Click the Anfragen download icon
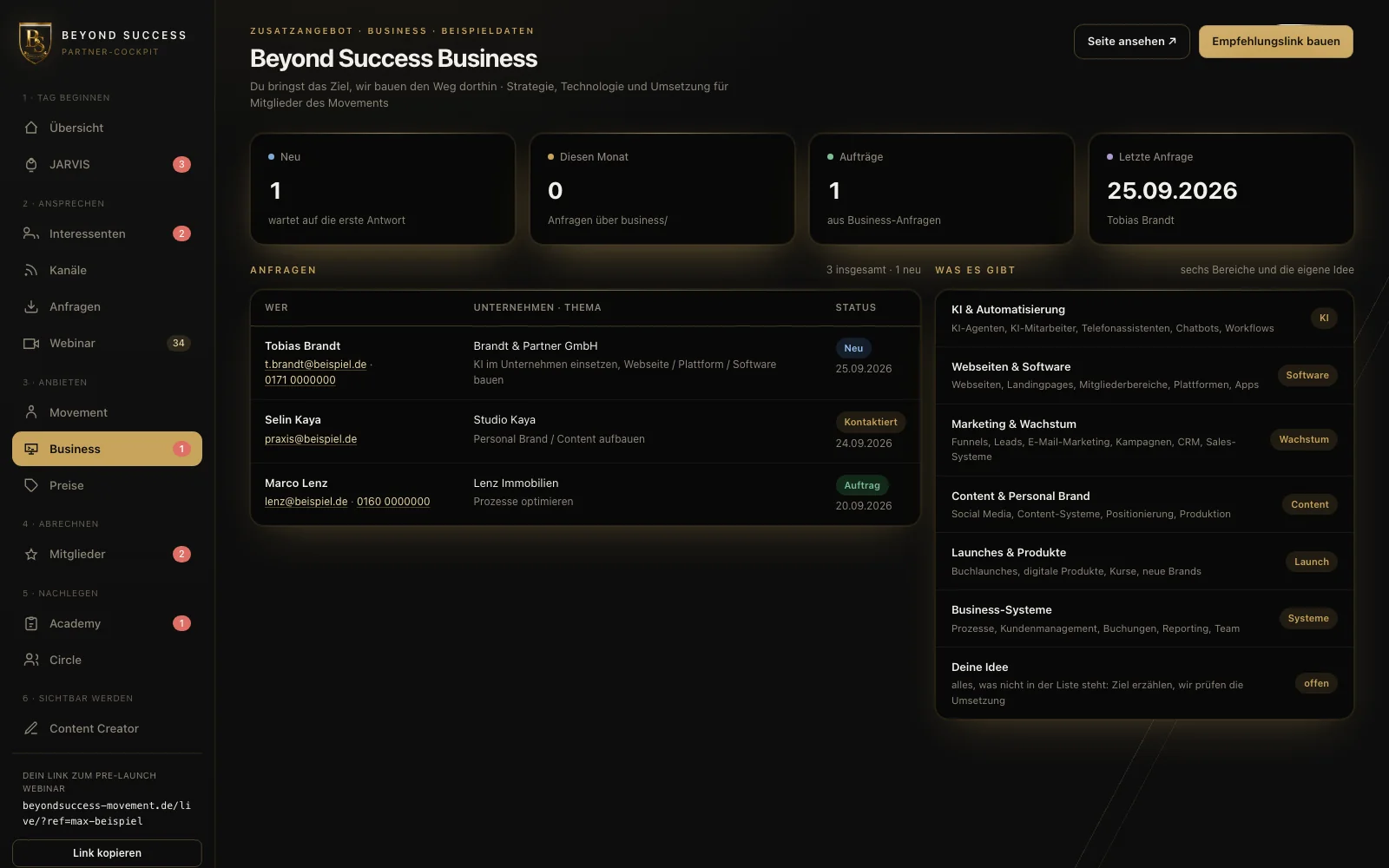The height and width of the screenshot is (868, 1389). (31, 306)
